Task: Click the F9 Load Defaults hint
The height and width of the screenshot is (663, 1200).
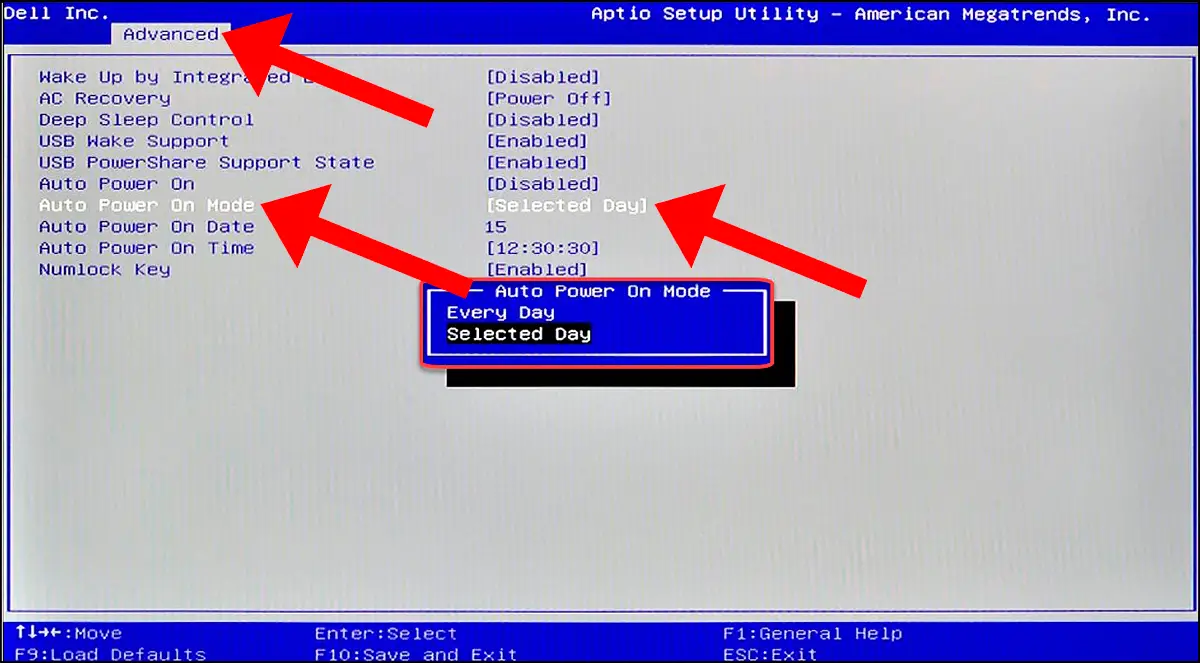Action: 110,655
